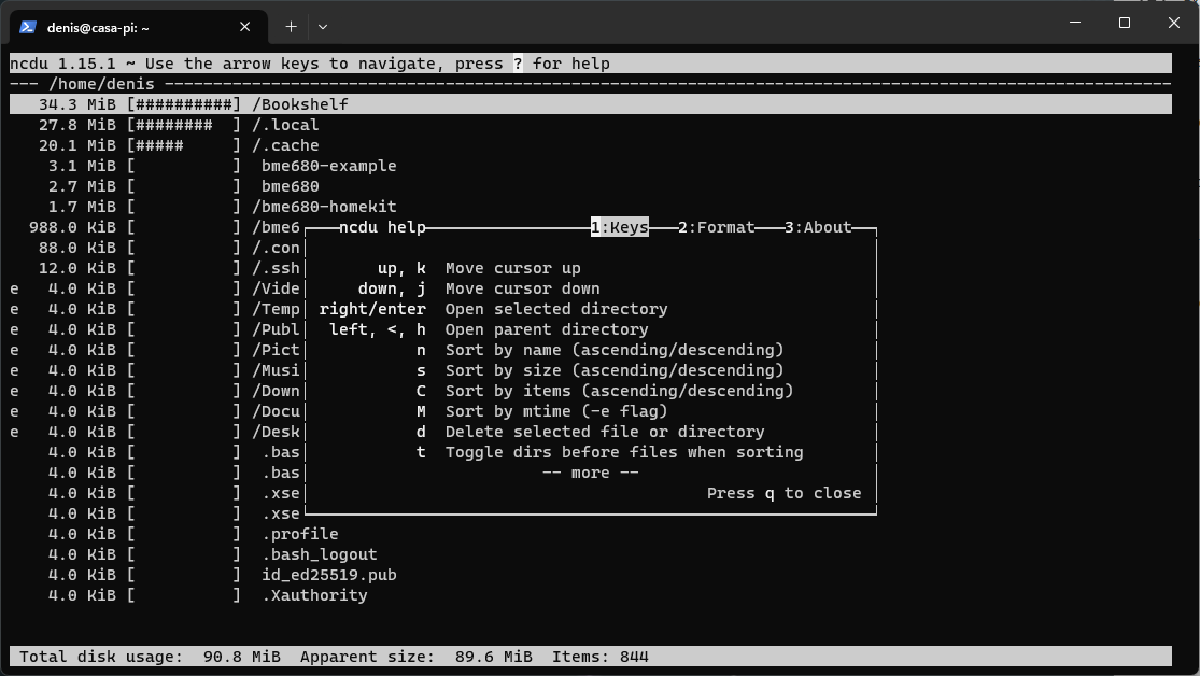Click the 'Open parent directory' help line
The width and height of the screenshot is (1200, 676).
pos(547,329)
